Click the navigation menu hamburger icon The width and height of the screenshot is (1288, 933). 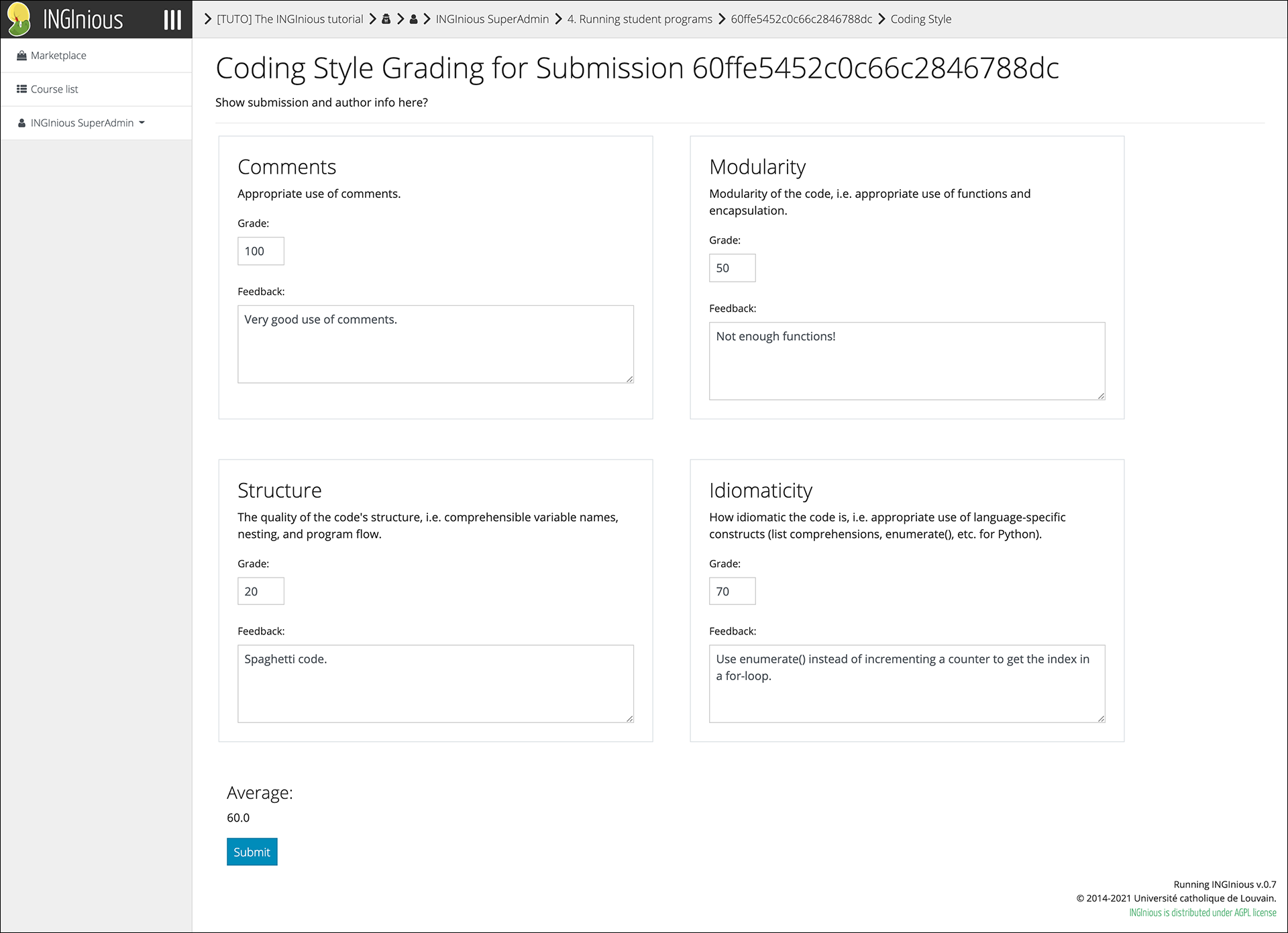pos(173,19)
